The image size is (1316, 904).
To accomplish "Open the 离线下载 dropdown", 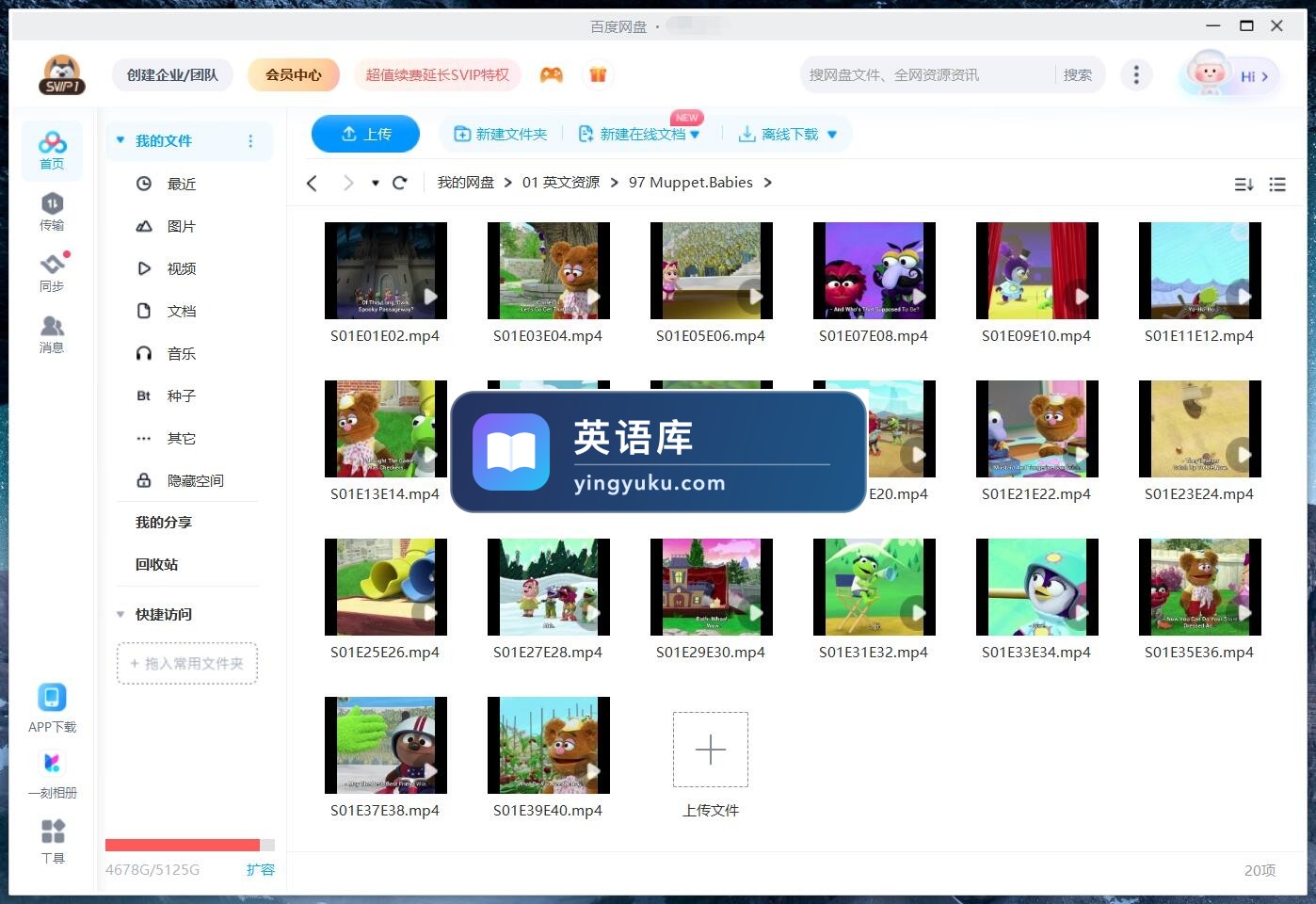I will 832,135.
